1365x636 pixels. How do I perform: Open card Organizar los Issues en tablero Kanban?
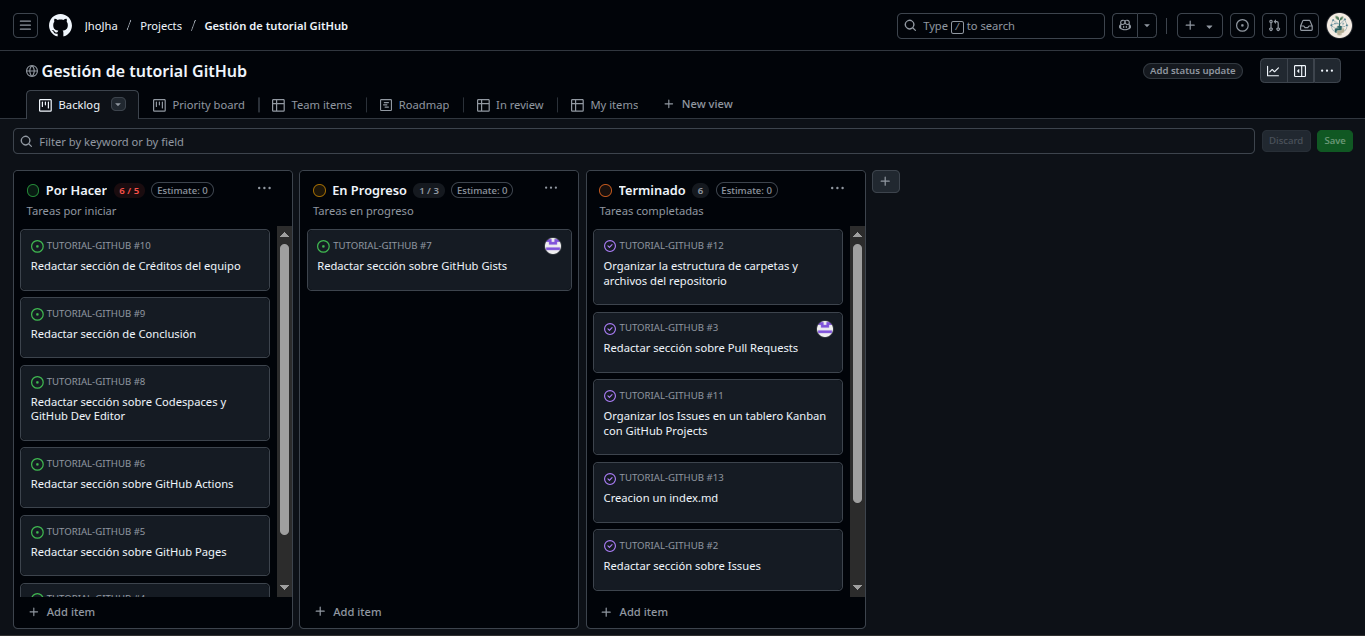coord(715,424)
